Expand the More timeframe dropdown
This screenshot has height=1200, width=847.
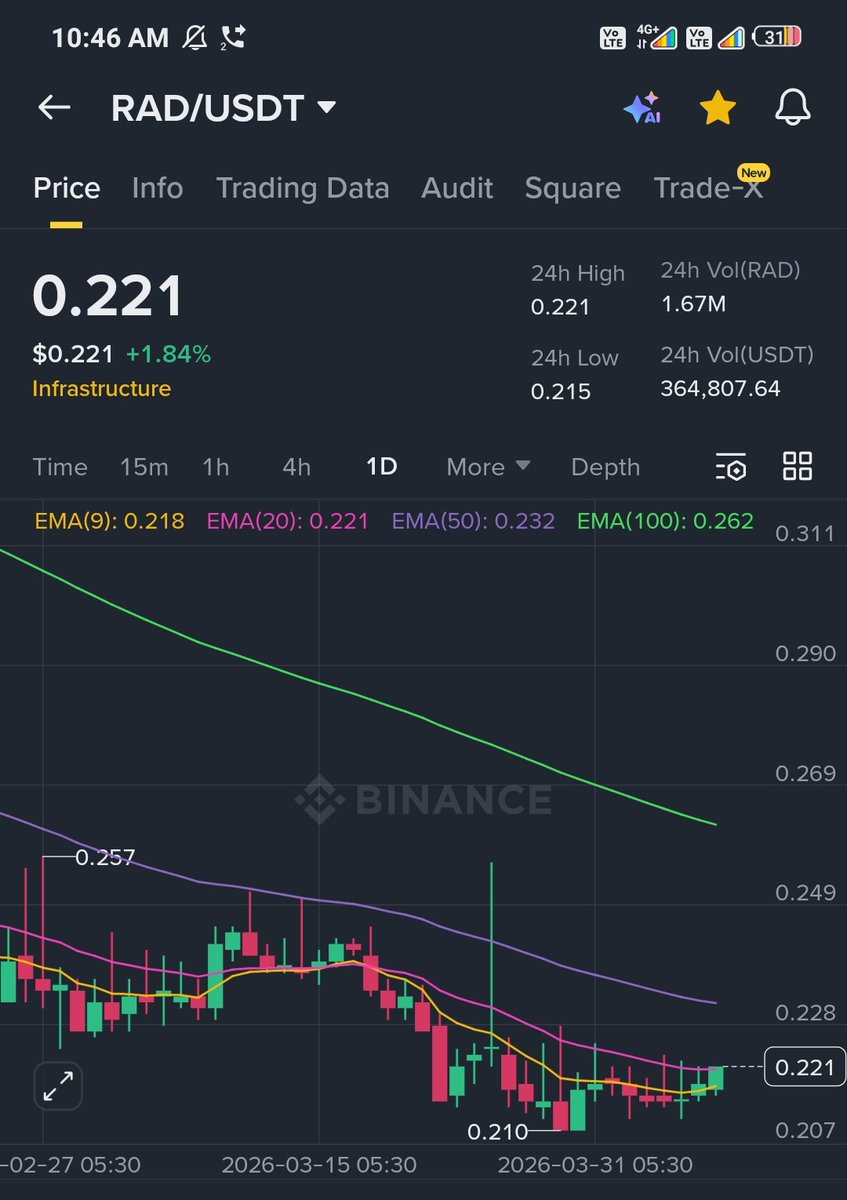coord(487,467)
